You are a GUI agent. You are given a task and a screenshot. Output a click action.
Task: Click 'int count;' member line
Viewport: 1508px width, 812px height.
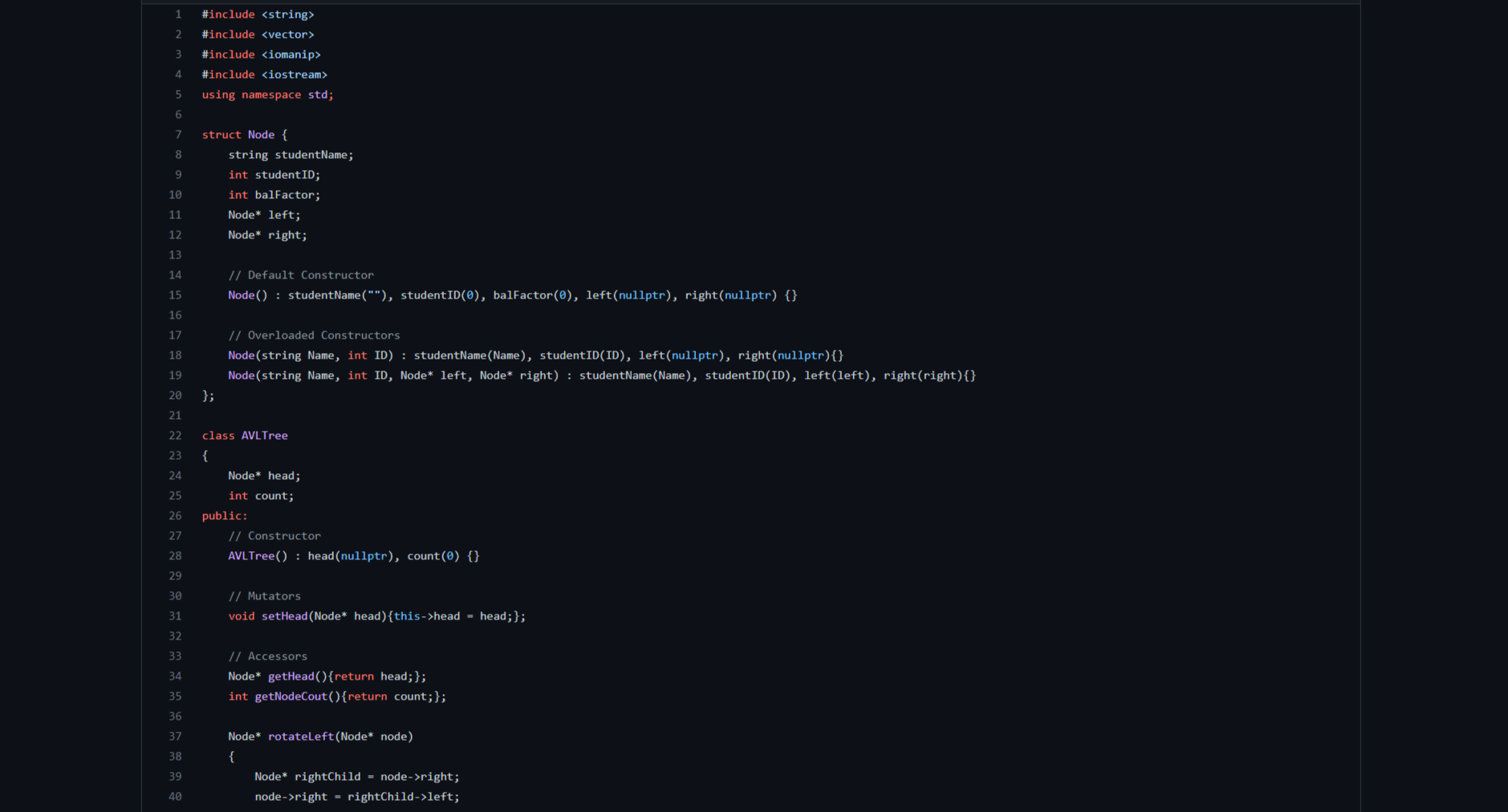[261, 496]
